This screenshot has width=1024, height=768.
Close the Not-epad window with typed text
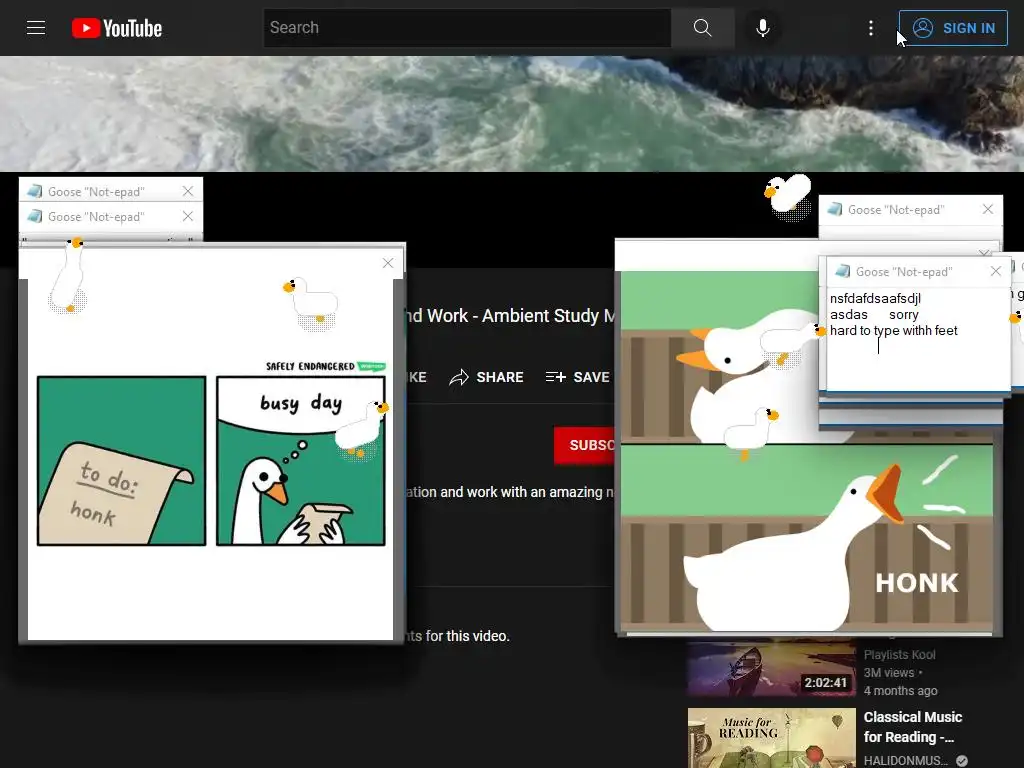tap(996, 271)
